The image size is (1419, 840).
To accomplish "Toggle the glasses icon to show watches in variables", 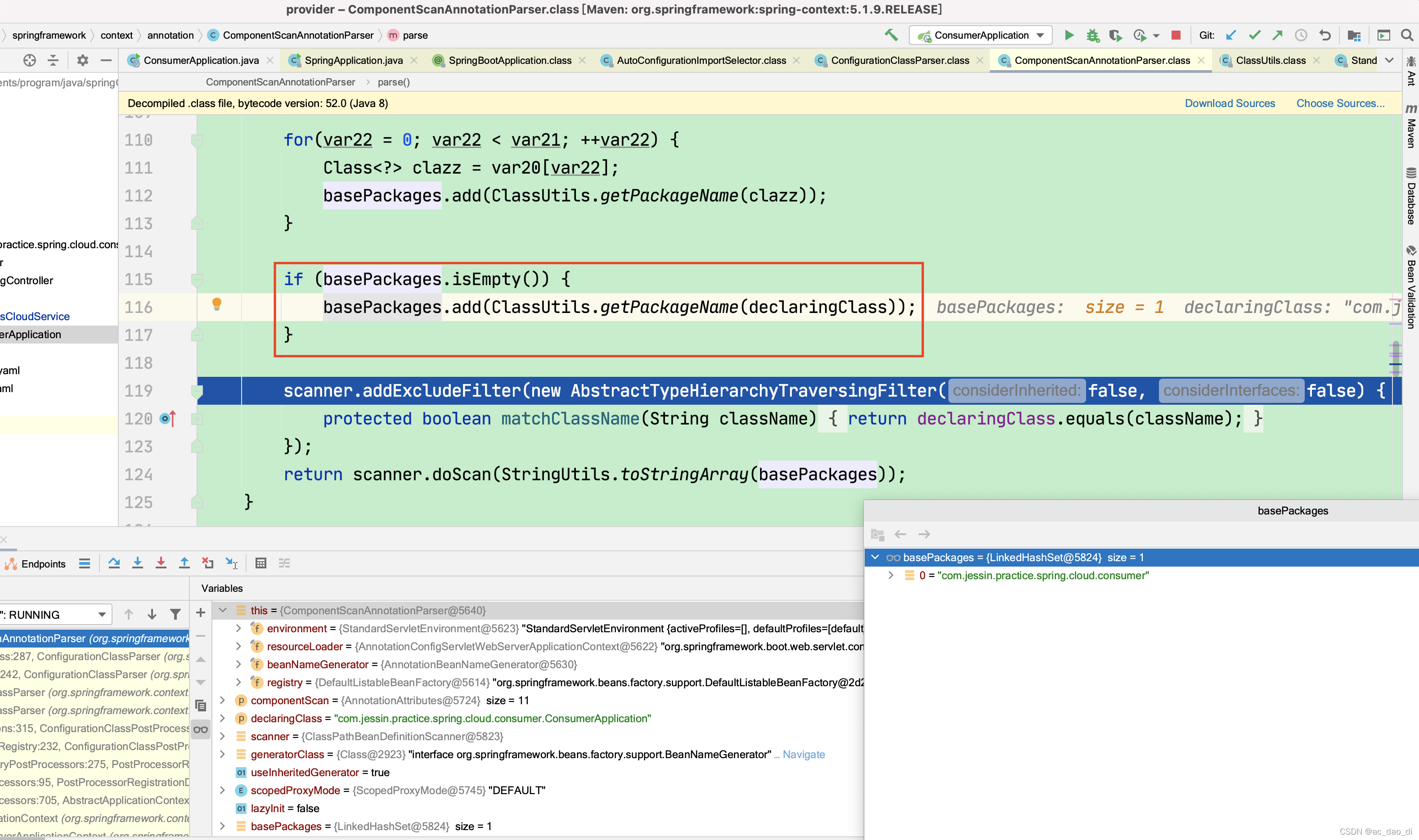I will 201,730.
